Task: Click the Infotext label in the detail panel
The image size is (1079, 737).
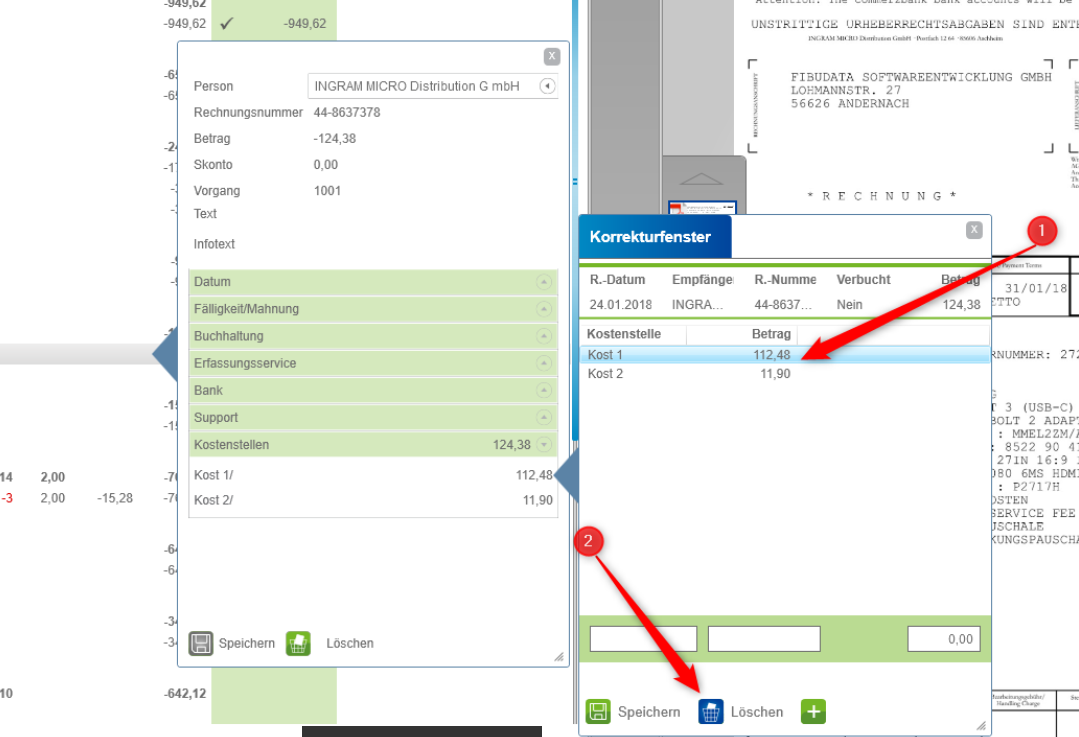Action: pos(214,244)
